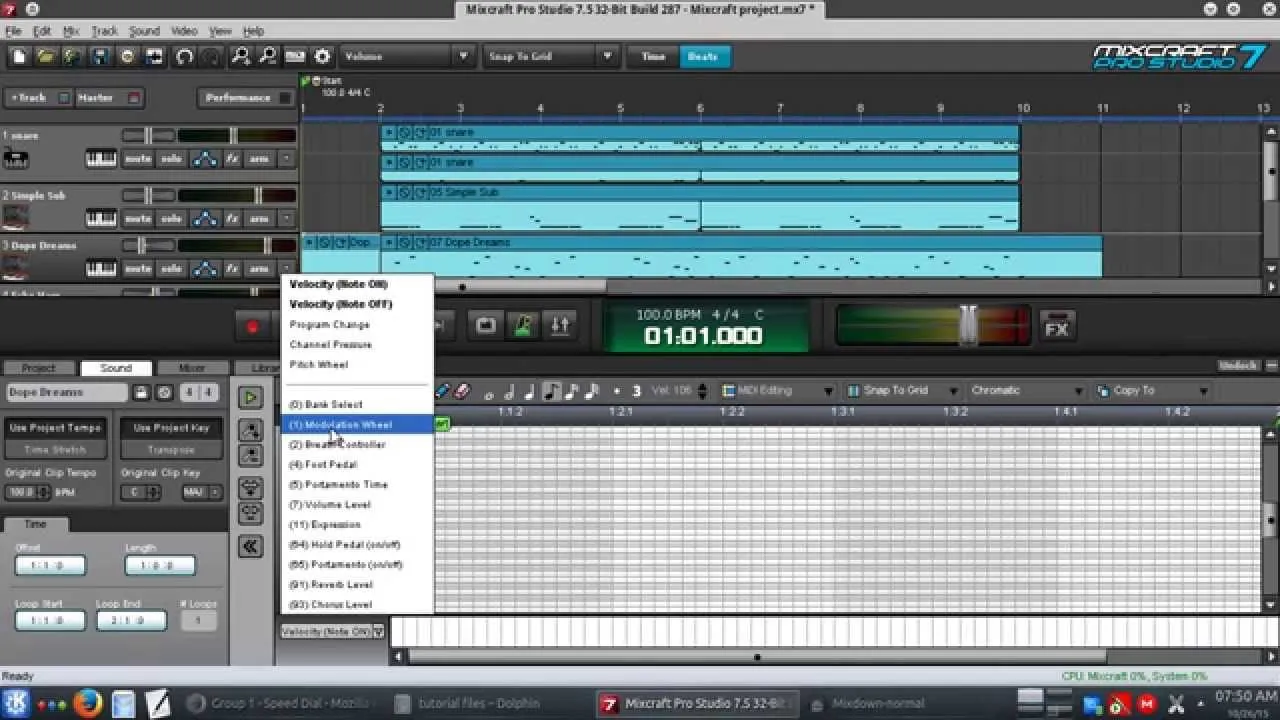Click the Undock button

tap(1236, 366)
